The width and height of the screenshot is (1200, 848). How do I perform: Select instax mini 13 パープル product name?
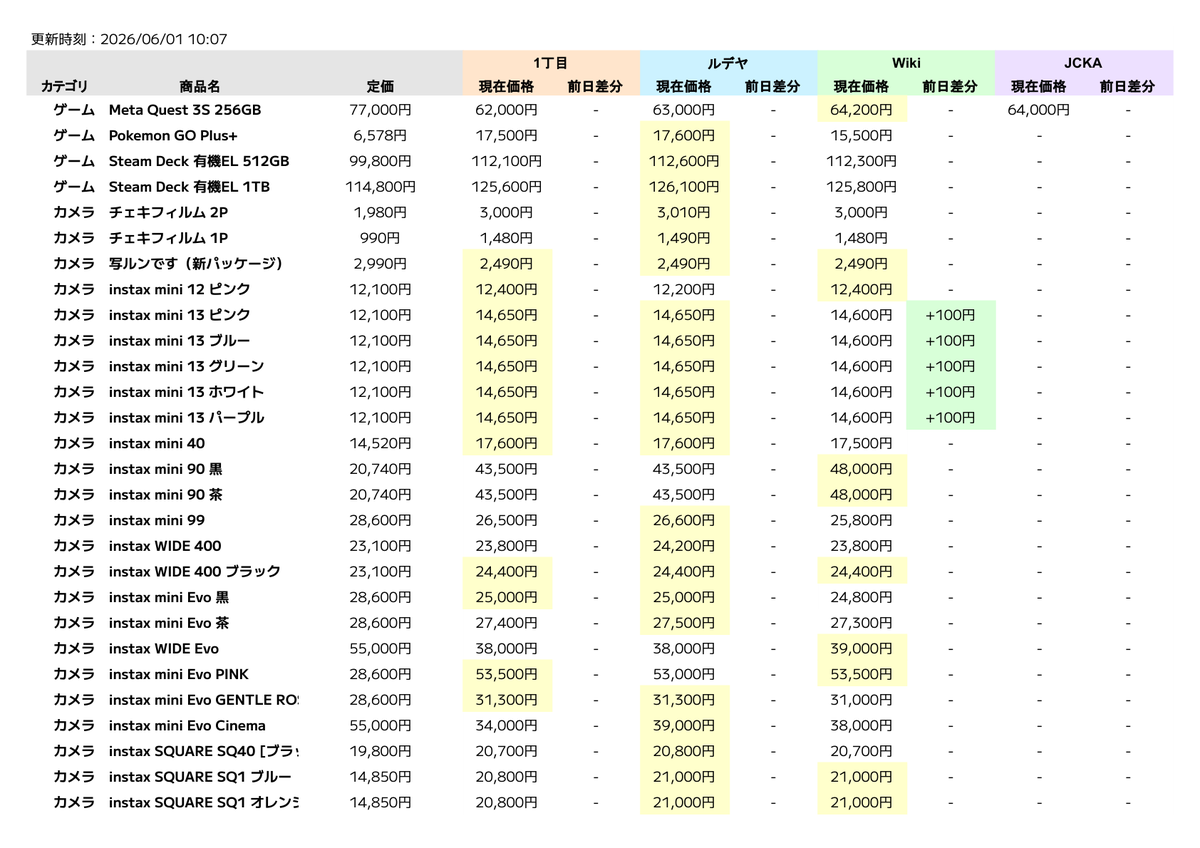[x=187, y=417]
